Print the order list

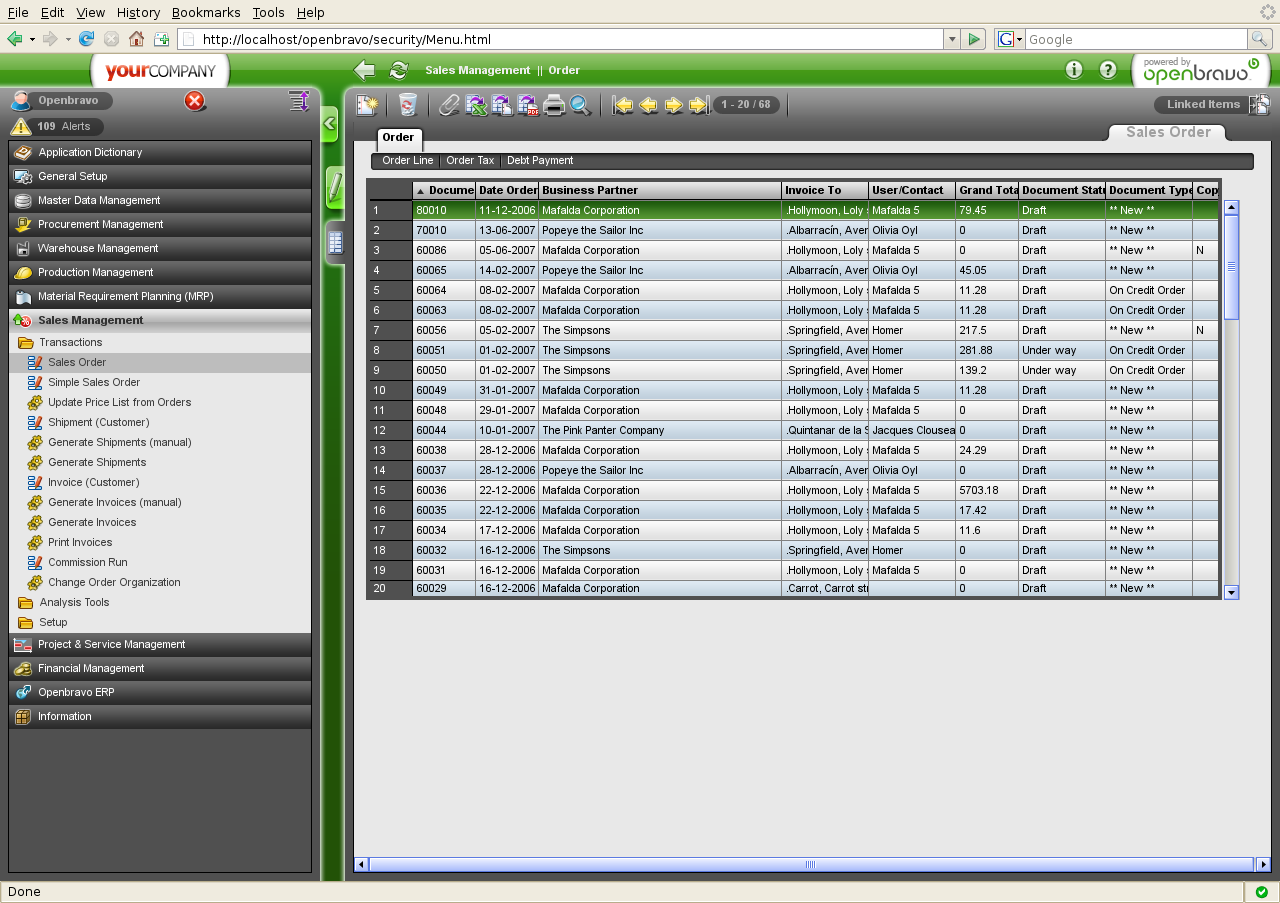(554, 105)
